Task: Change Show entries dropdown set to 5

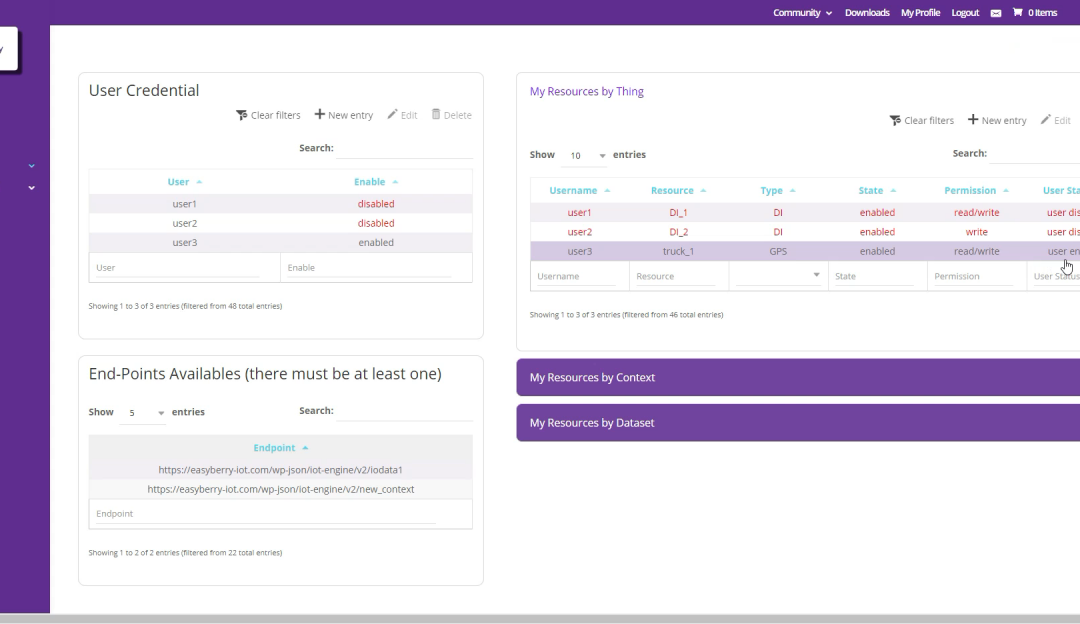Action: [x=143, y=413]
